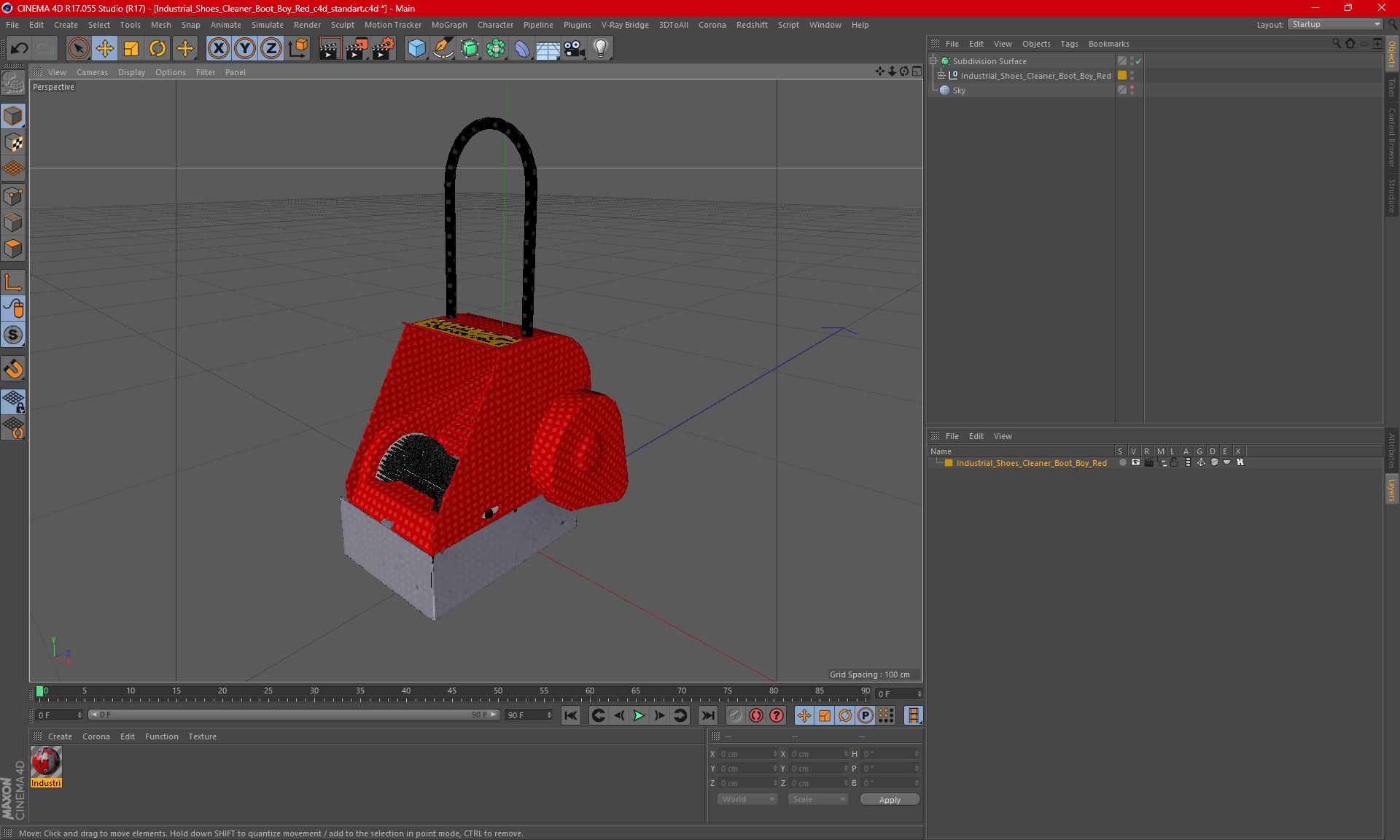Collapse the Subdivision Surface hierarchy

point(933,61)
